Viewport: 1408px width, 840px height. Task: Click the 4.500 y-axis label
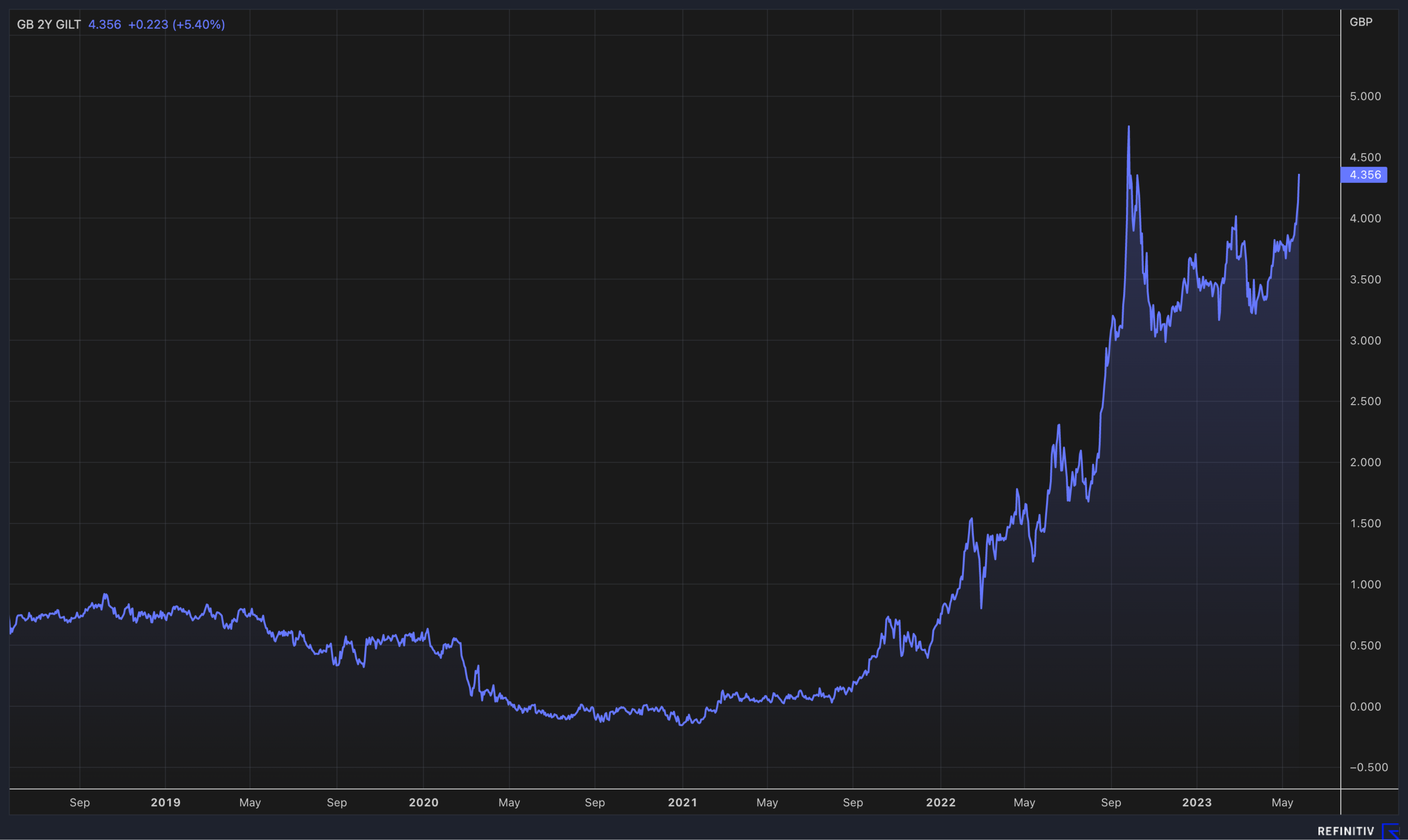pos(1365,157)
